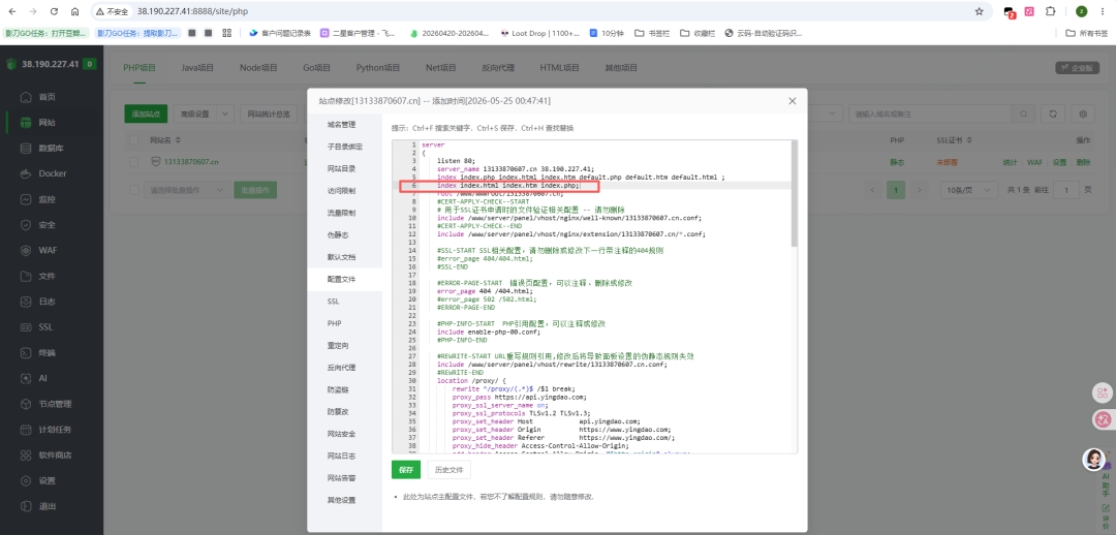The height and width of the screenshot is (535, 1116).
Task: Sort by SSL证书 column arrows
Action: (x=969, y=140)
